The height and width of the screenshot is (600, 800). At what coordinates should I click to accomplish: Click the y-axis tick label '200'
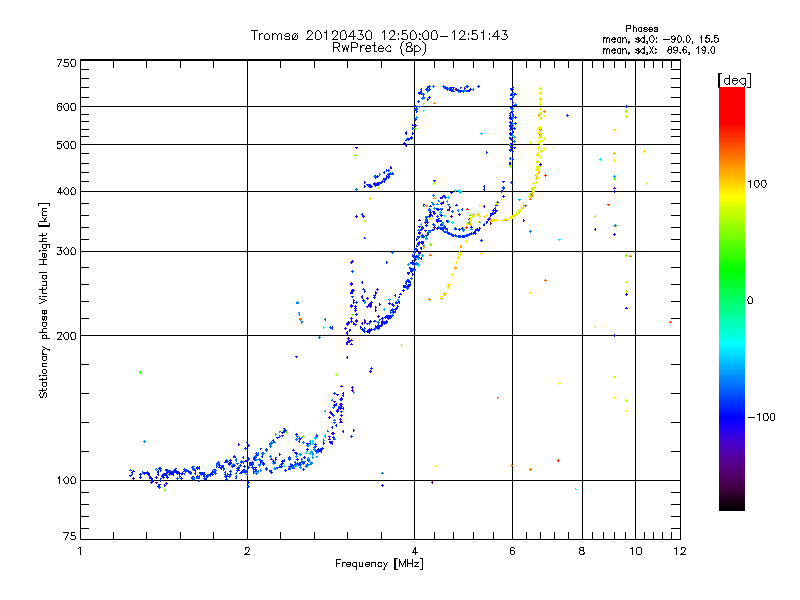pyautogui.click(x=66, y=336)
